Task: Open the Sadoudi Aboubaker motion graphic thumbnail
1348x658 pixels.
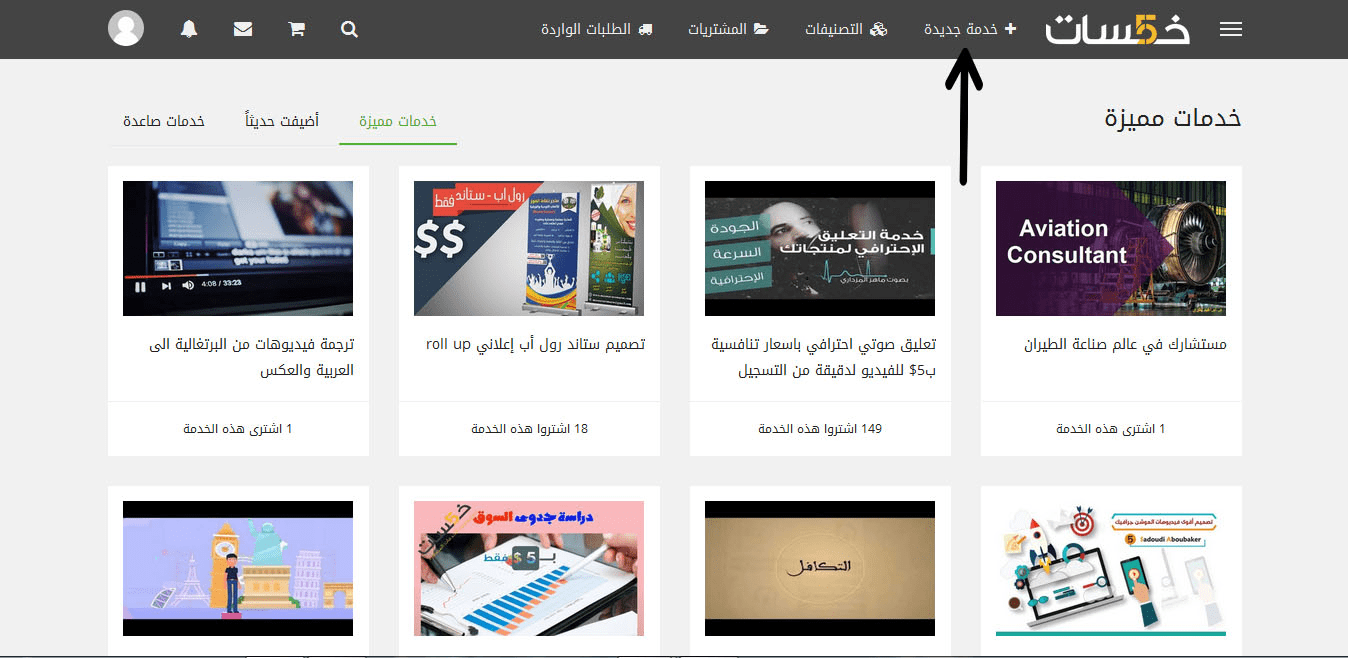Action: pyautogui.click(x=1111, y=568)
